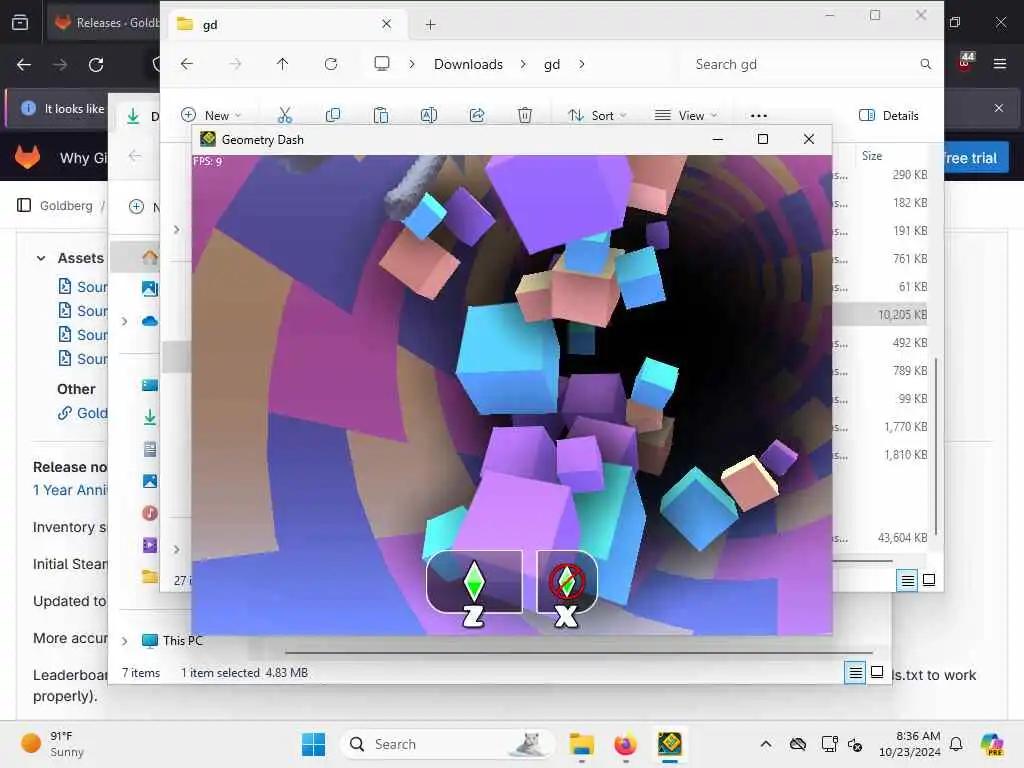Open Windows Start menu
The width and height of the screenshot is (1024, 768).
coord(313,744)
